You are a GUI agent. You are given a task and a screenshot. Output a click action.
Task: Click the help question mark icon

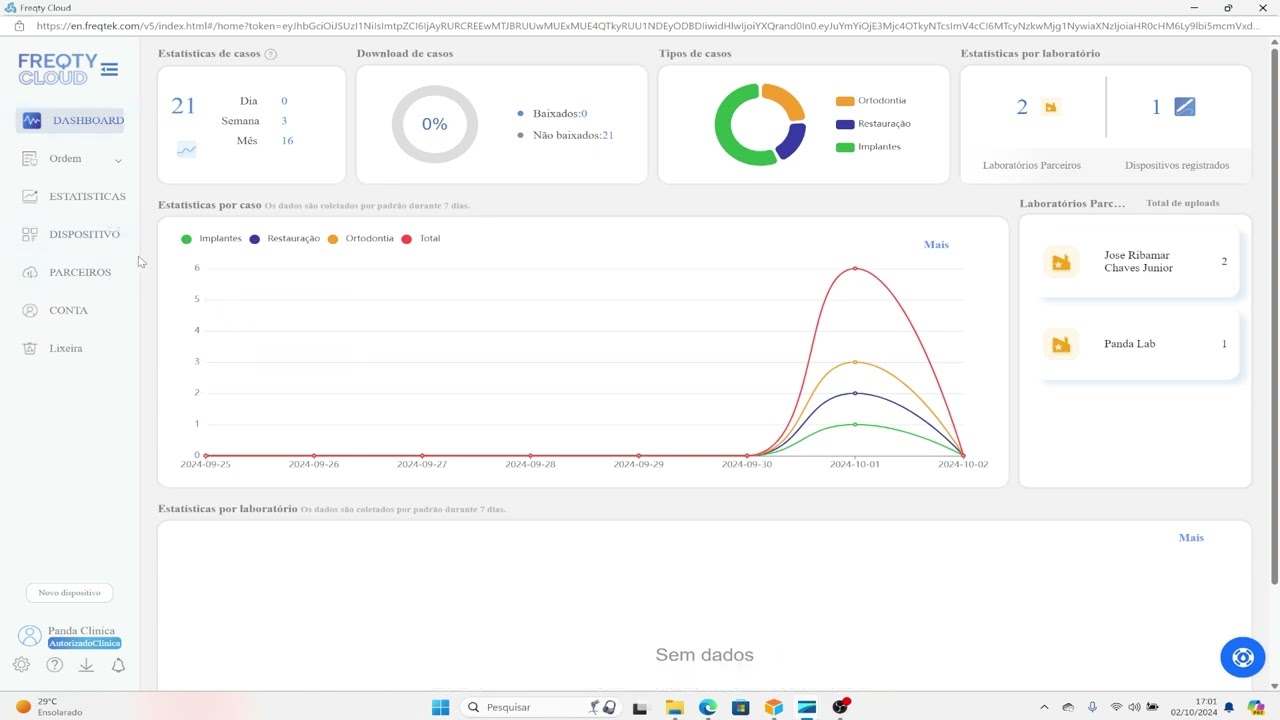pyautogui.click(x=54, y=665)
